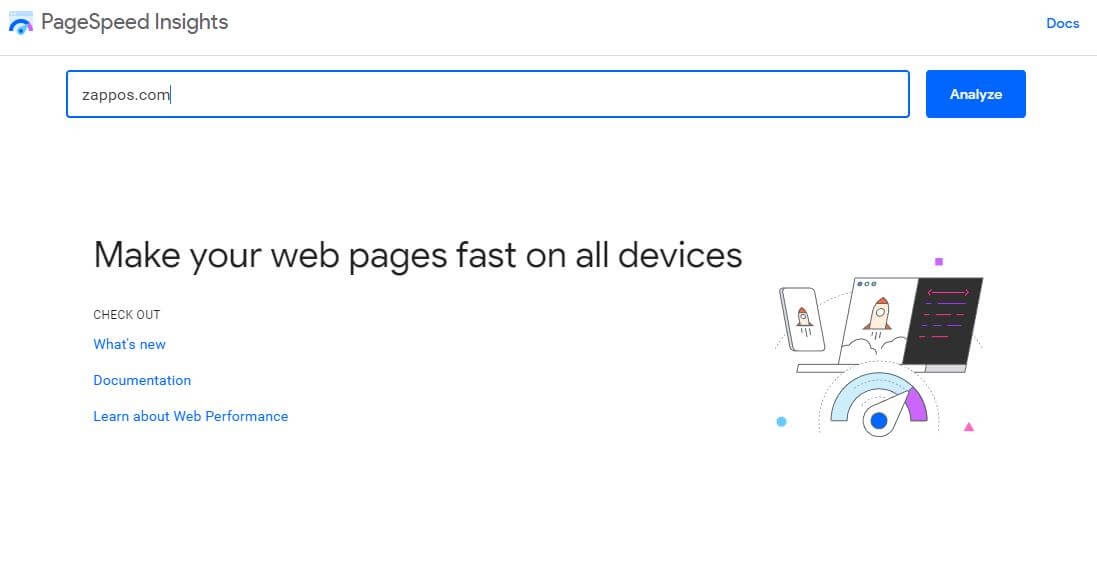Click the dark code panel illustration
This screenshot has height=572, width=1097.
pyautogui.click(x=944, y=320)
